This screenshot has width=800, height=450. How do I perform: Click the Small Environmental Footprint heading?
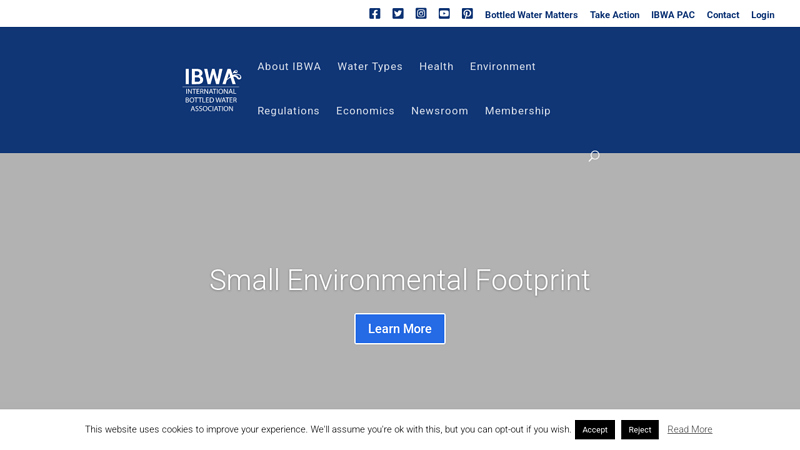pyautogui.click(x=399, y=280)
